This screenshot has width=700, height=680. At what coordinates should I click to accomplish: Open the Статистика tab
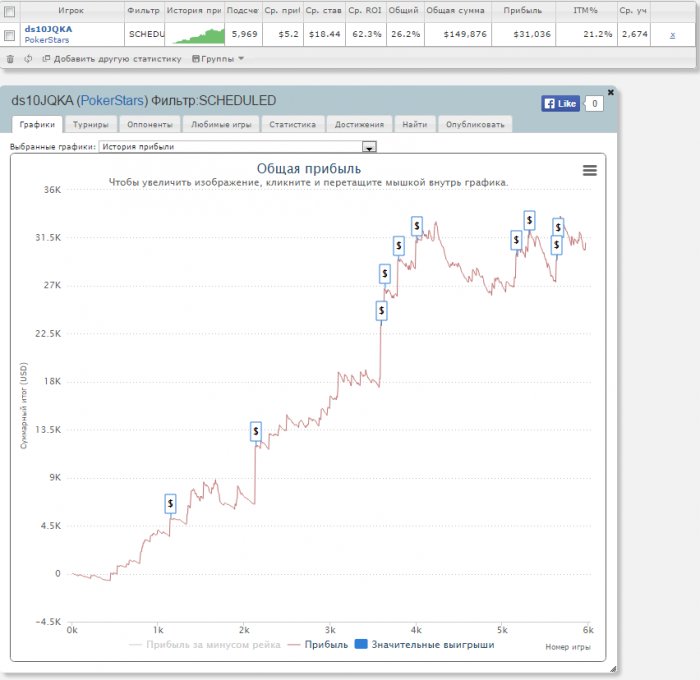tap(293, 125)
